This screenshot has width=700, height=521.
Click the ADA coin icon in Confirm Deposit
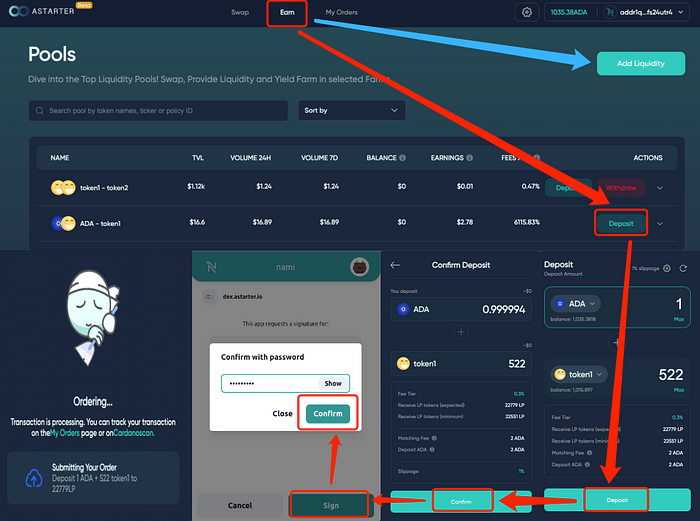(x=403, y=309)
